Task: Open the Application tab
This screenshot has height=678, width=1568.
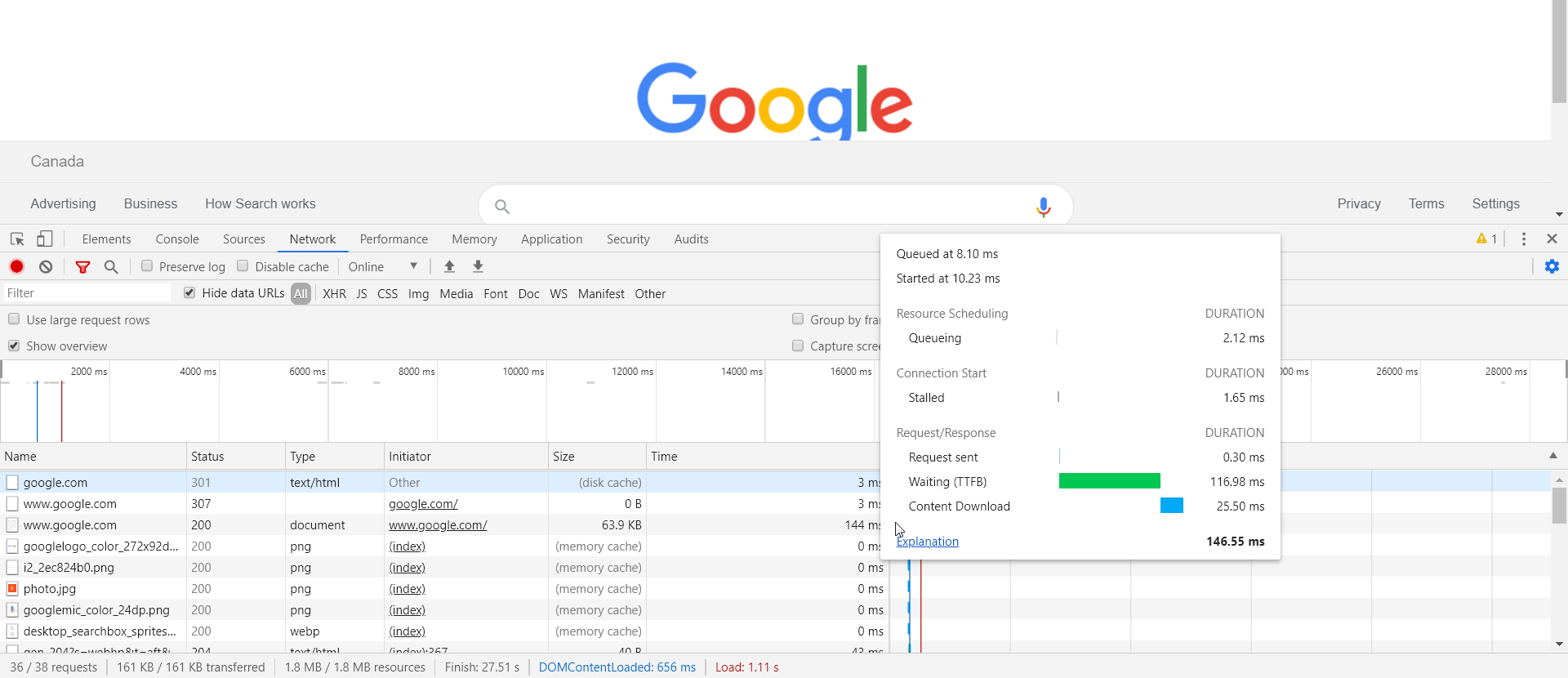Action: 552,239
